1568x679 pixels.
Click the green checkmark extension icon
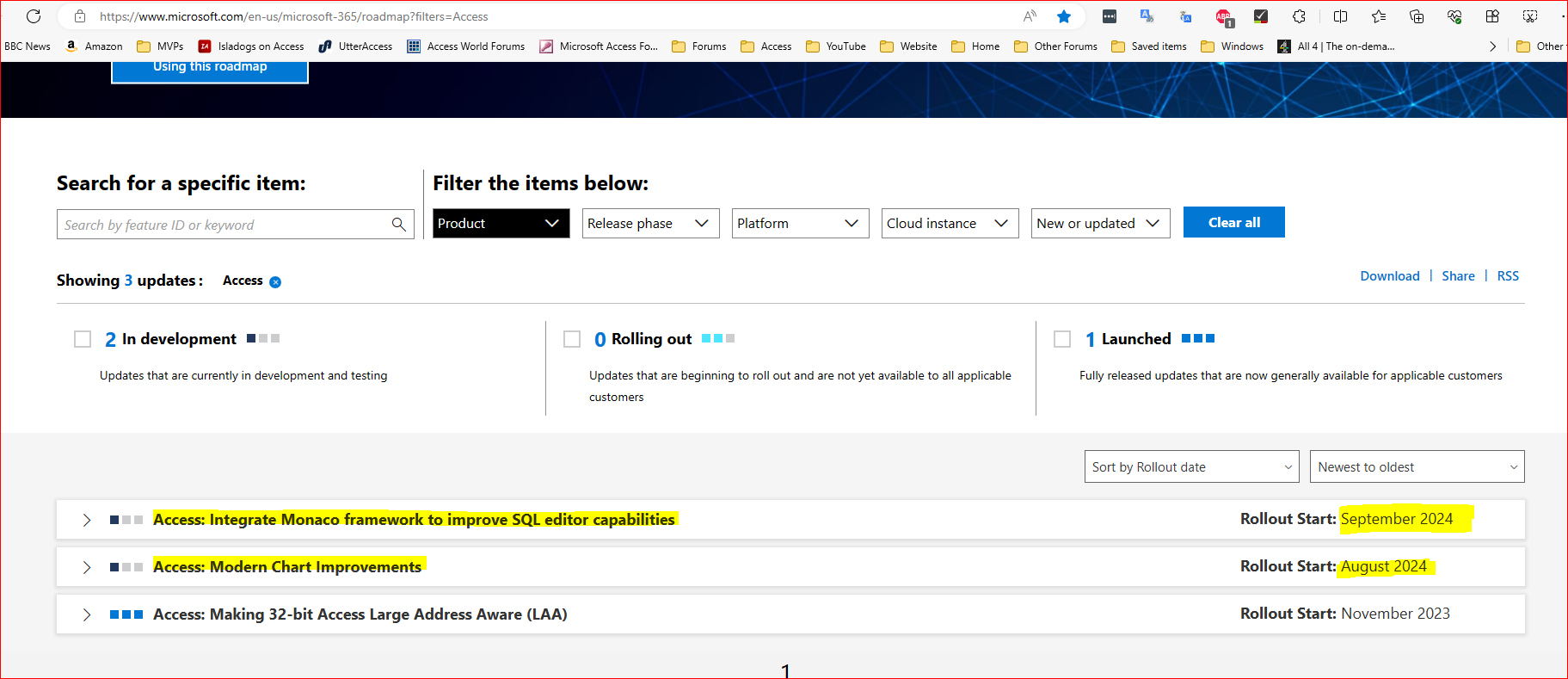pos(1261,16)
